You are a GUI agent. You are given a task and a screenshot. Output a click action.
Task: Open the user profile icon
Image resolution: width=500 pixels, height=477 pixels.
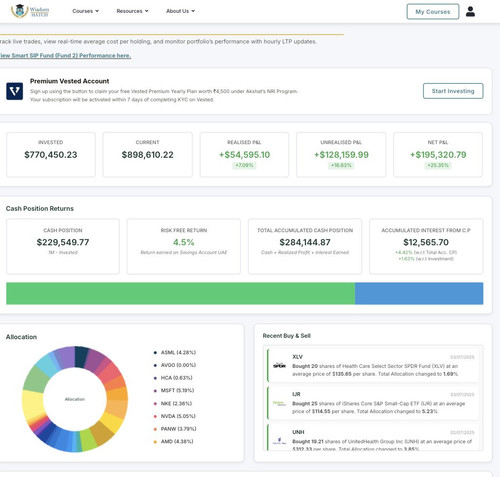(470, 11)
